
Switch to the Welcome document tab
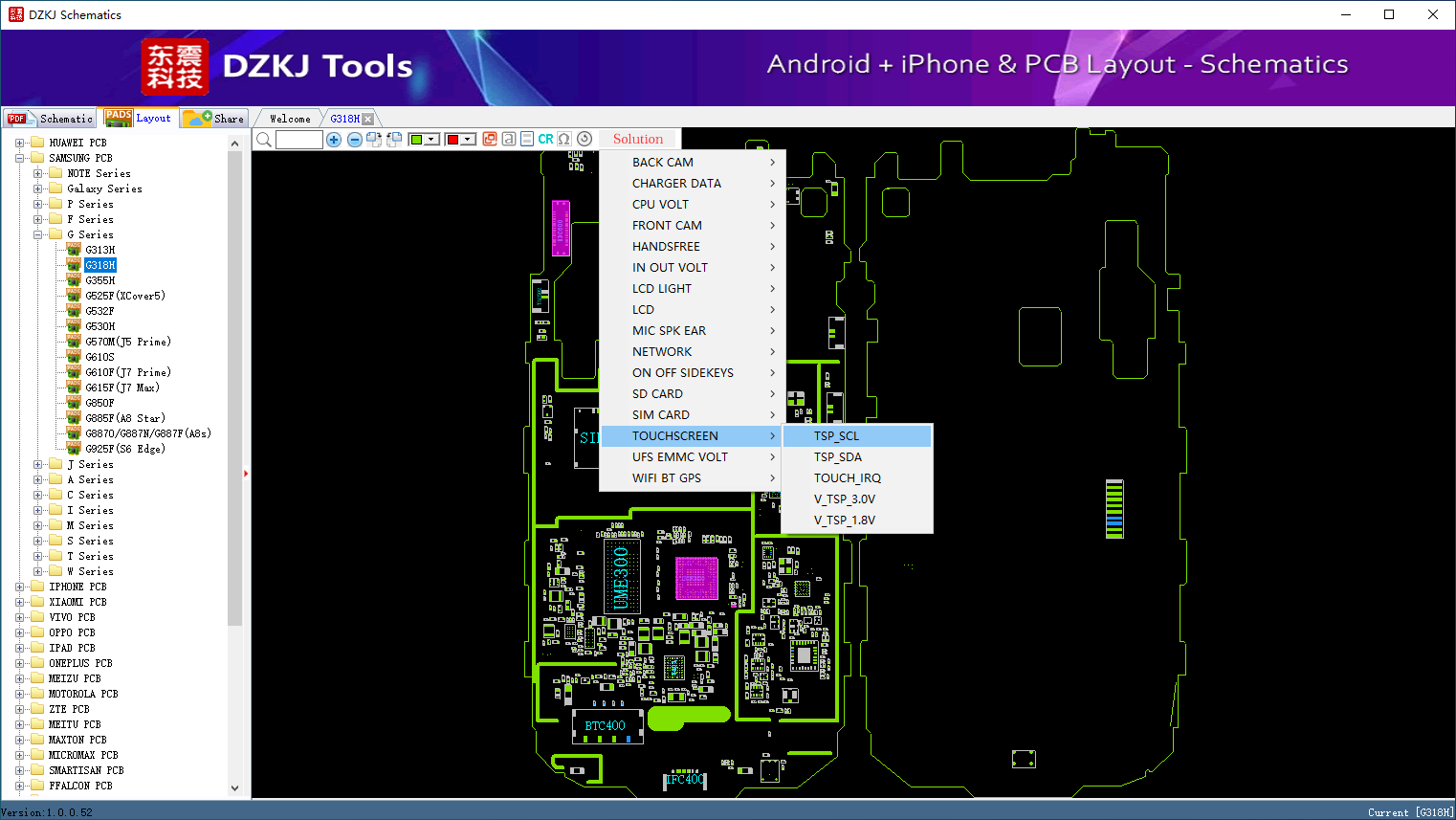click(x=290, y=119)
